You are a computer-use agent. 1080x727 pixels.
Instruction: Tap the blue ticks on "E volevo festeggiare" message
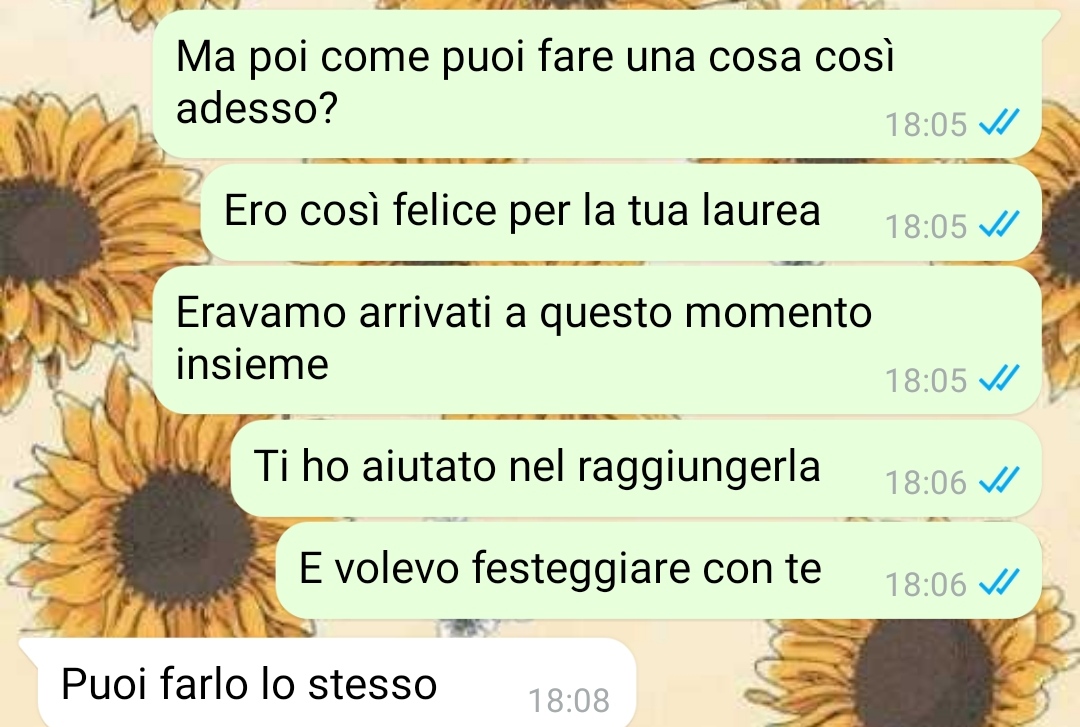pyautogui.click(x=999, y=583)
